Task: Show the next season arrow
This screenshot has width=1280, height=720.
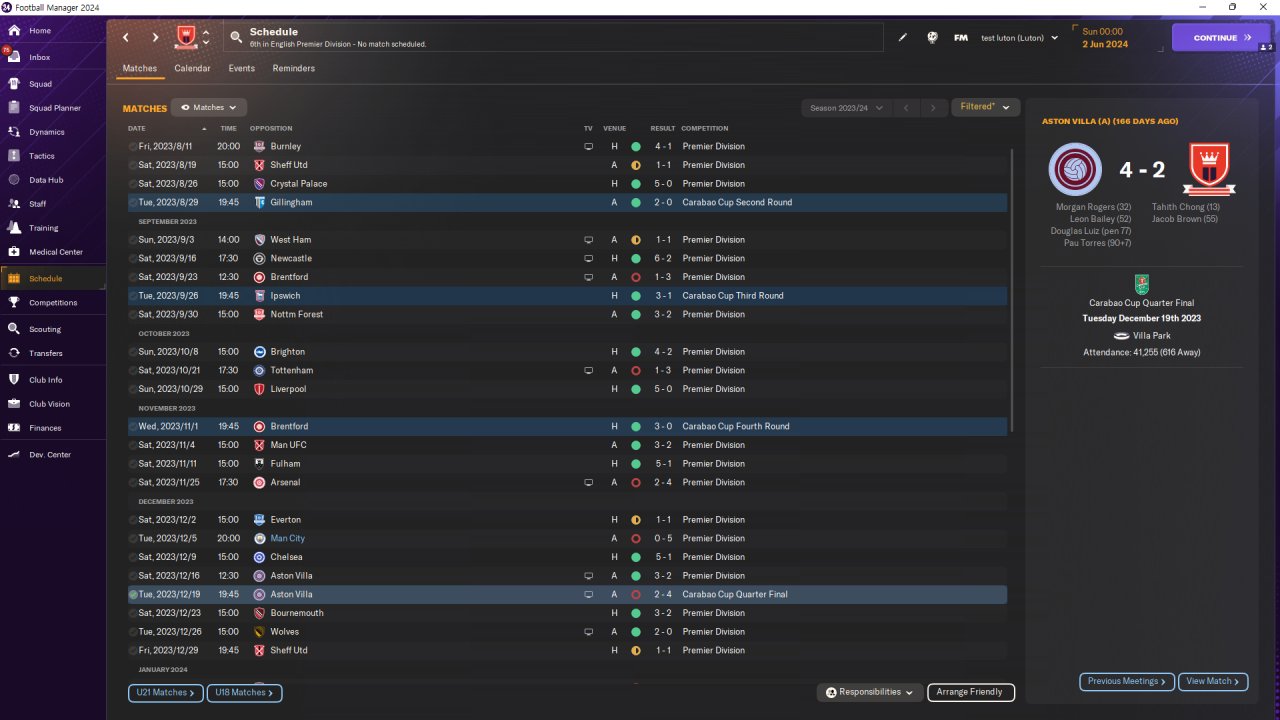Action: (x=933, y=108)
